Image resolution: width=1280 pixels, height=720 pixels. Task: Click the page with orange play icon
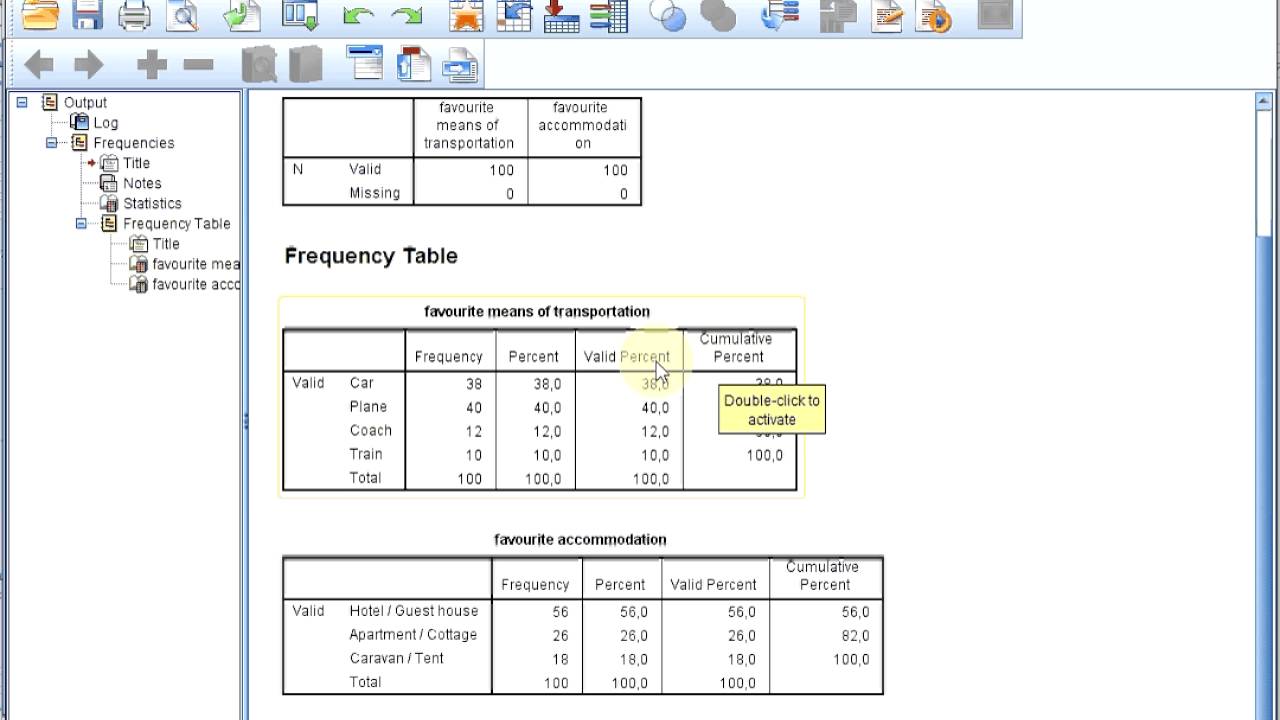pos(935,14)
